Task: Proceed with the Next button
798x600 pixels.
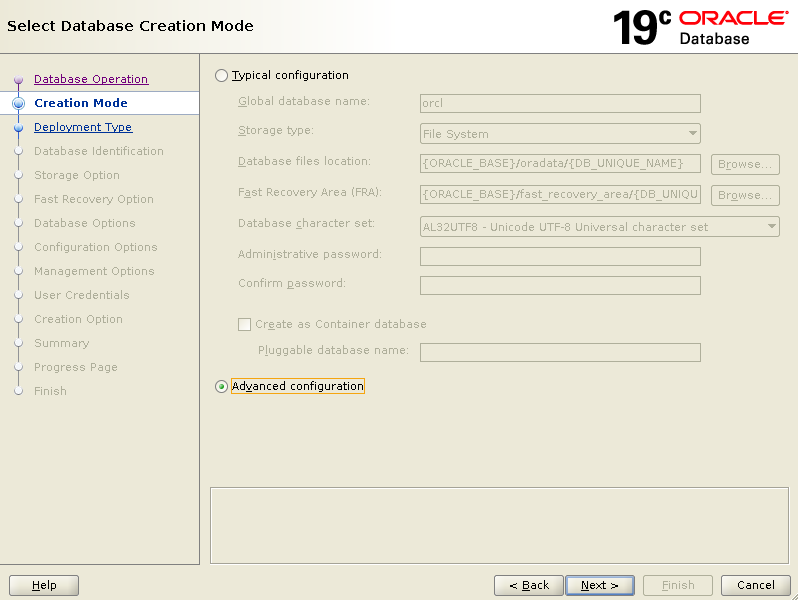Action: (600, 585)
